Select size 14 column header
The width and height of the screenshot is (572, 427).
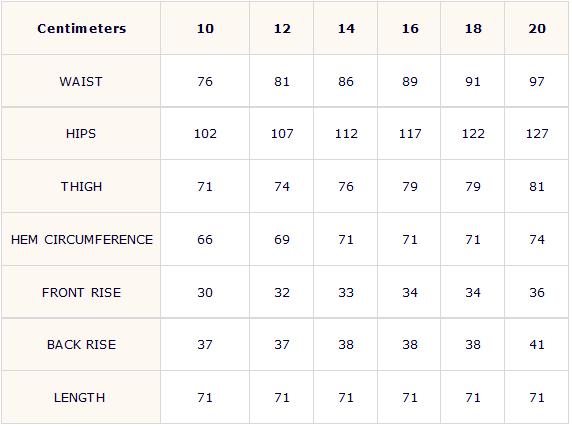click(346, 29)
